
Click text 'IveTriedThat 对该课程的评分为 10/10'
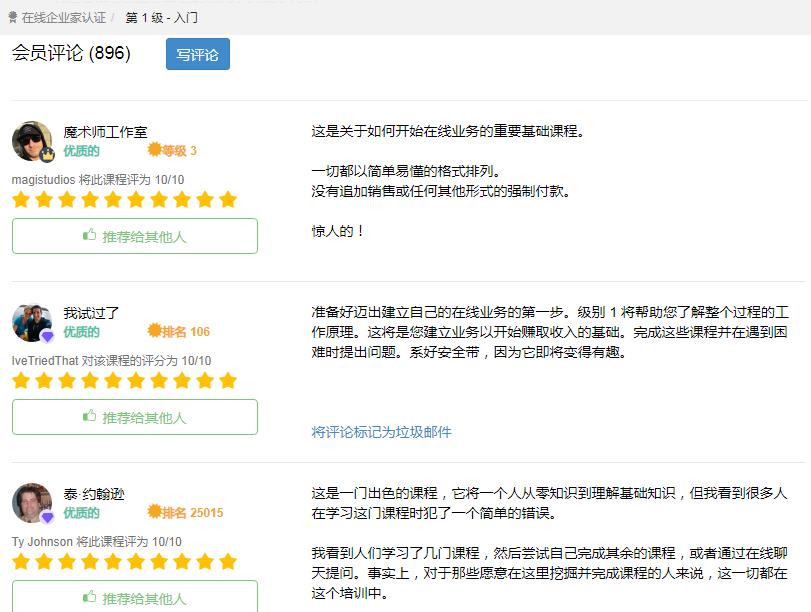pos(111,361)
